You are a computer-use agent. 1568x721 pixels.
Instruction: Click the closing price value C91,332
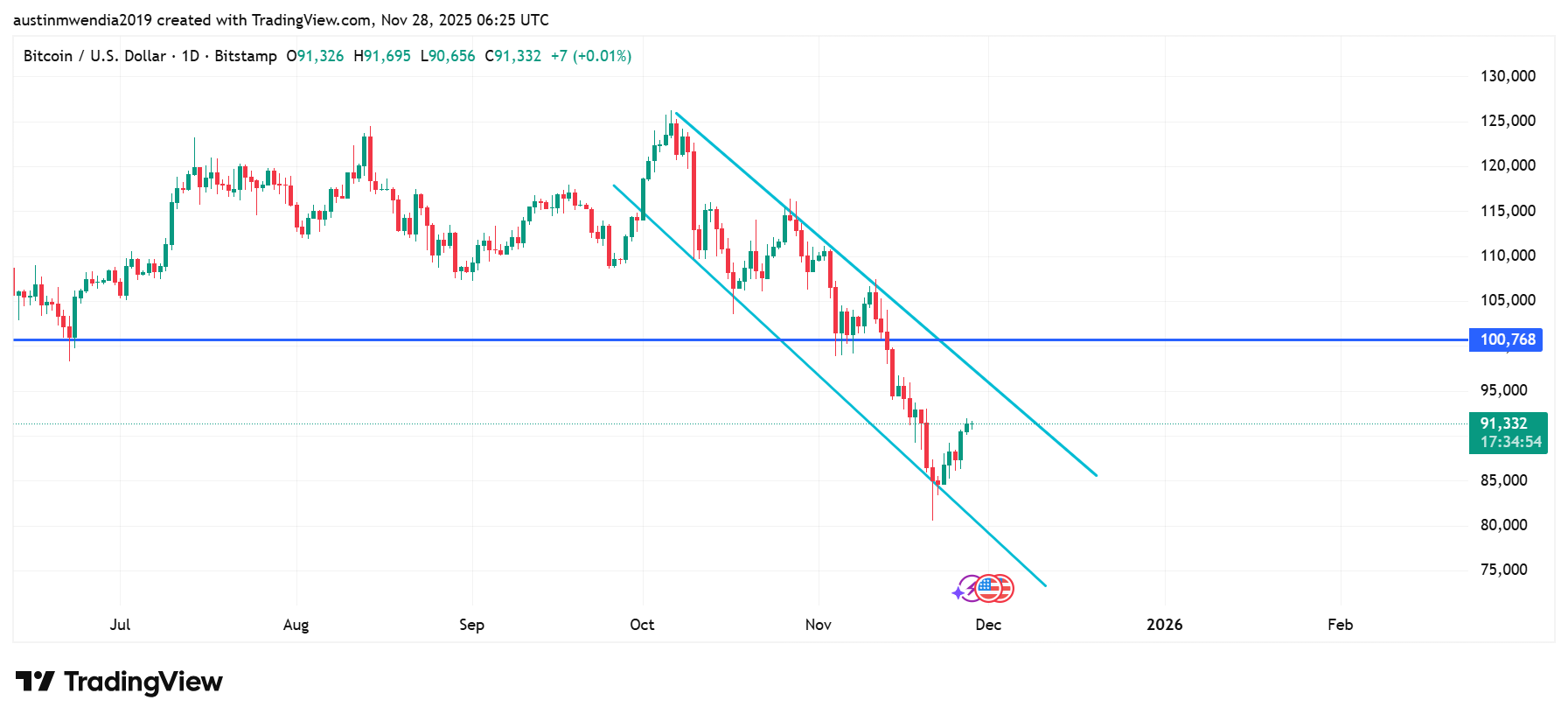513,56
